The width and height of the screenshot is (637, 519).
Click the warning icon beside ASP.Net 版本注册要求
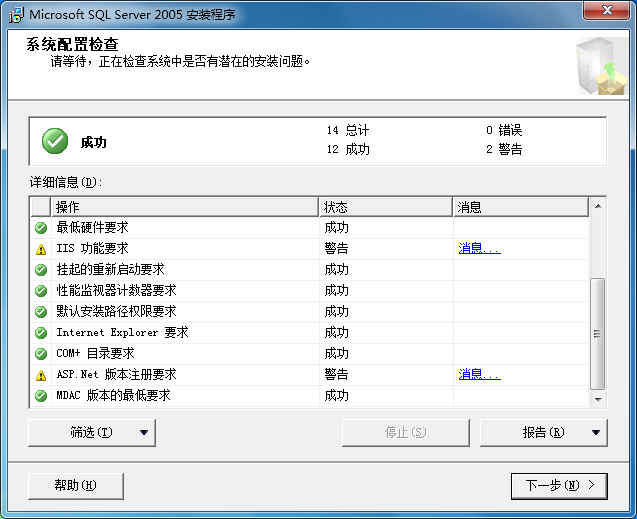[x=41, y=375]
